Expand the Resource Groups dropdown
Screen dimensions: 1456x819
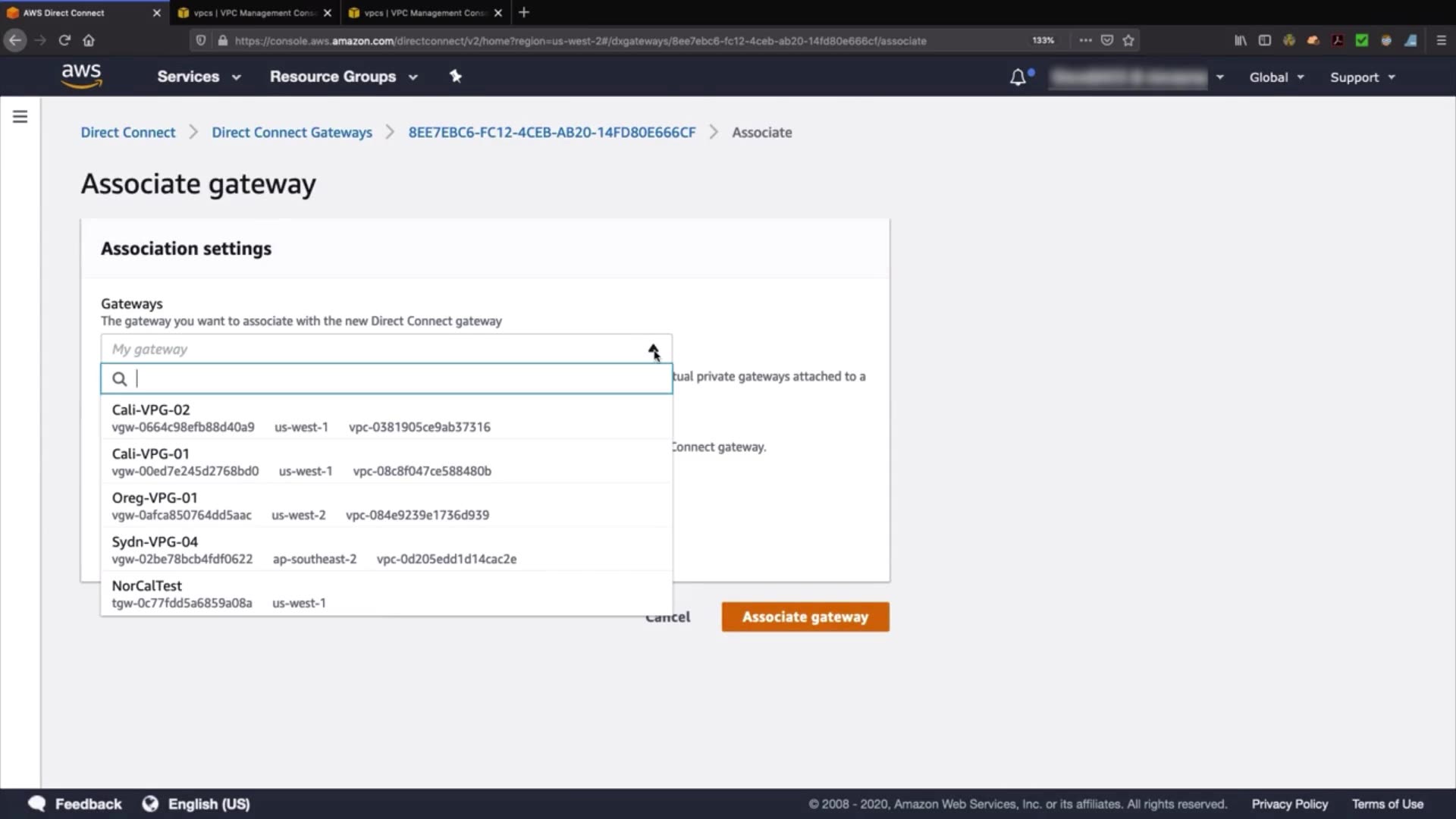[344, 77]
